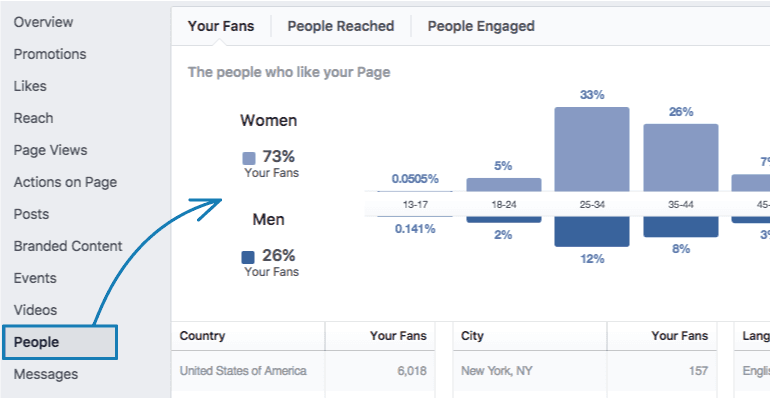Open Actions on Page insights
Screen dimensions: 770x398
click(x=65, y=182)
